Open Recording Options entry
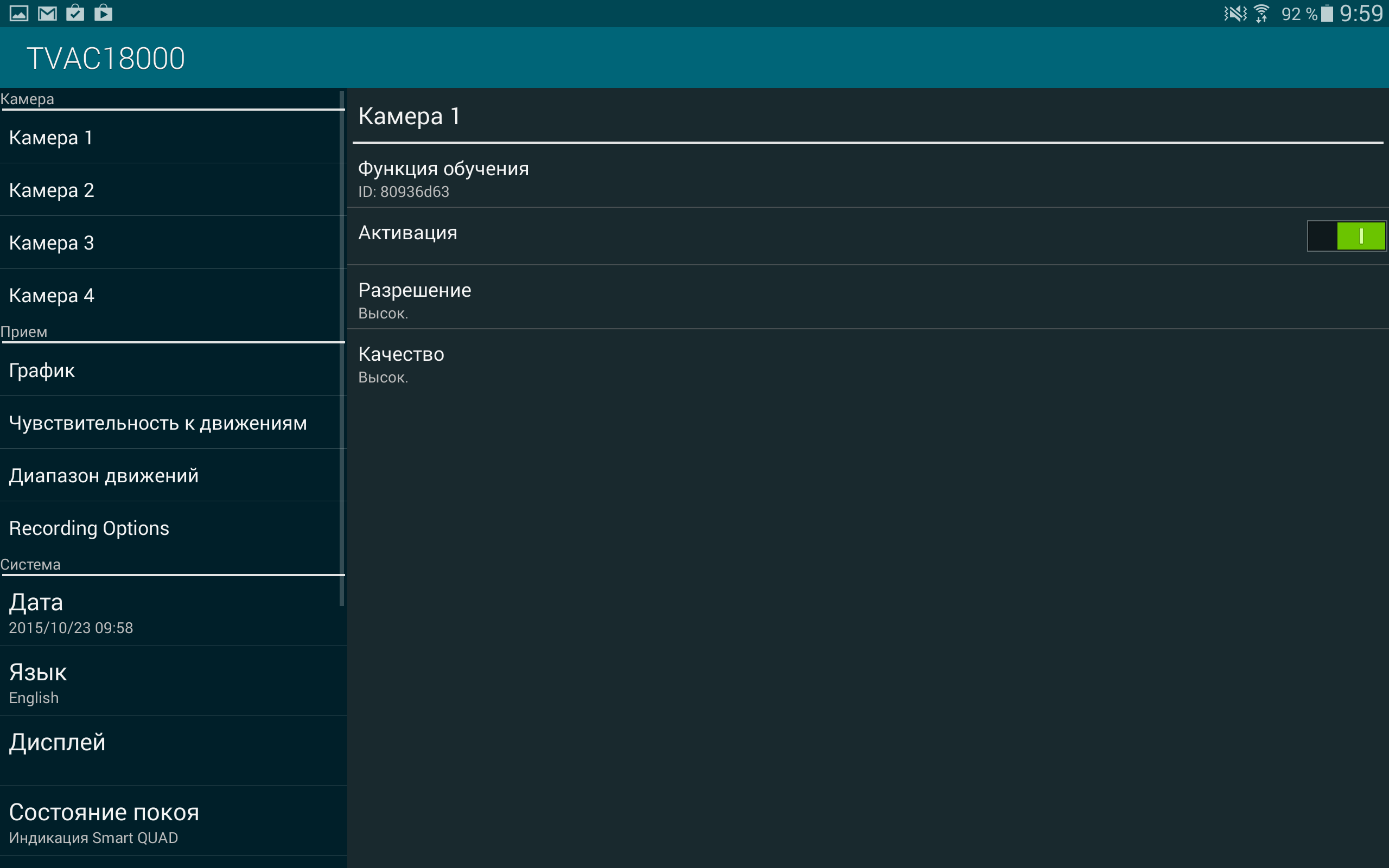This screenshot has height=868, width=1389. pos(173,528)
